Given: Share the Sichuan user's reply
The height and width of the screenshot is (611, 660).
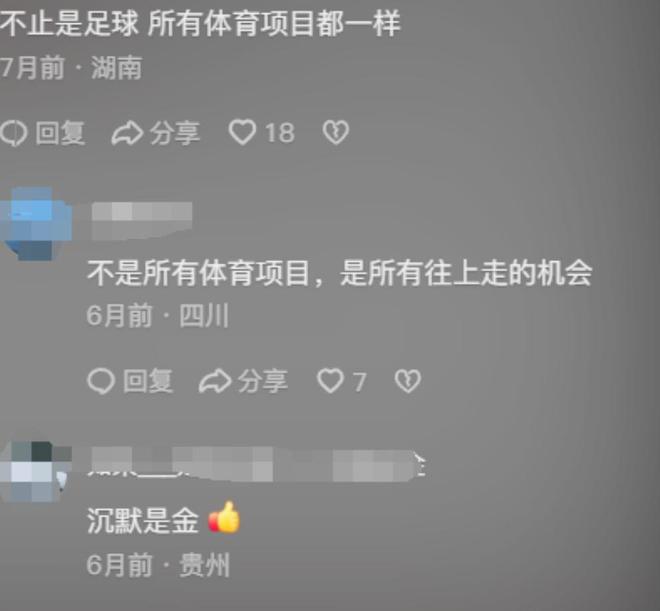Looking at the screenshot, I should click(x=243, y=381).
